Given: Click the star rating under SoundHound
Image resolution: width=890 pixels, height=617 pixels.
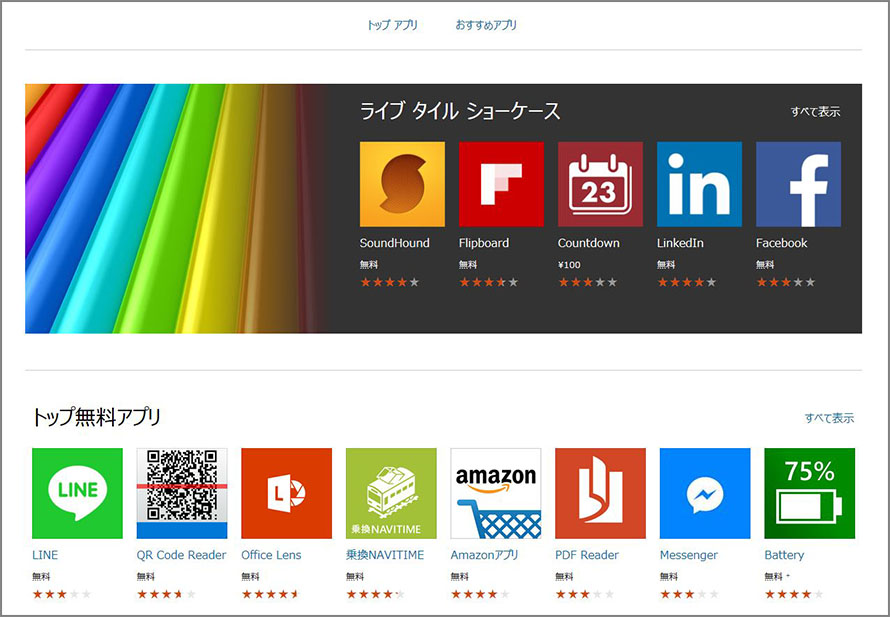Looking at the screenshot, I should [389, 282].
